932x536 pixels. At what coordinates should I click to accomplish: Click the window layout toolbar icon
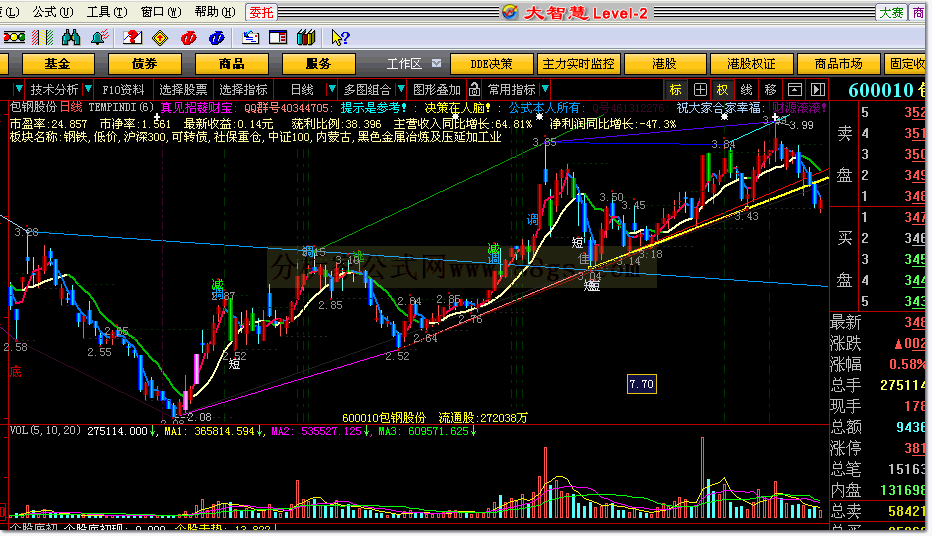tap(278, 38)
